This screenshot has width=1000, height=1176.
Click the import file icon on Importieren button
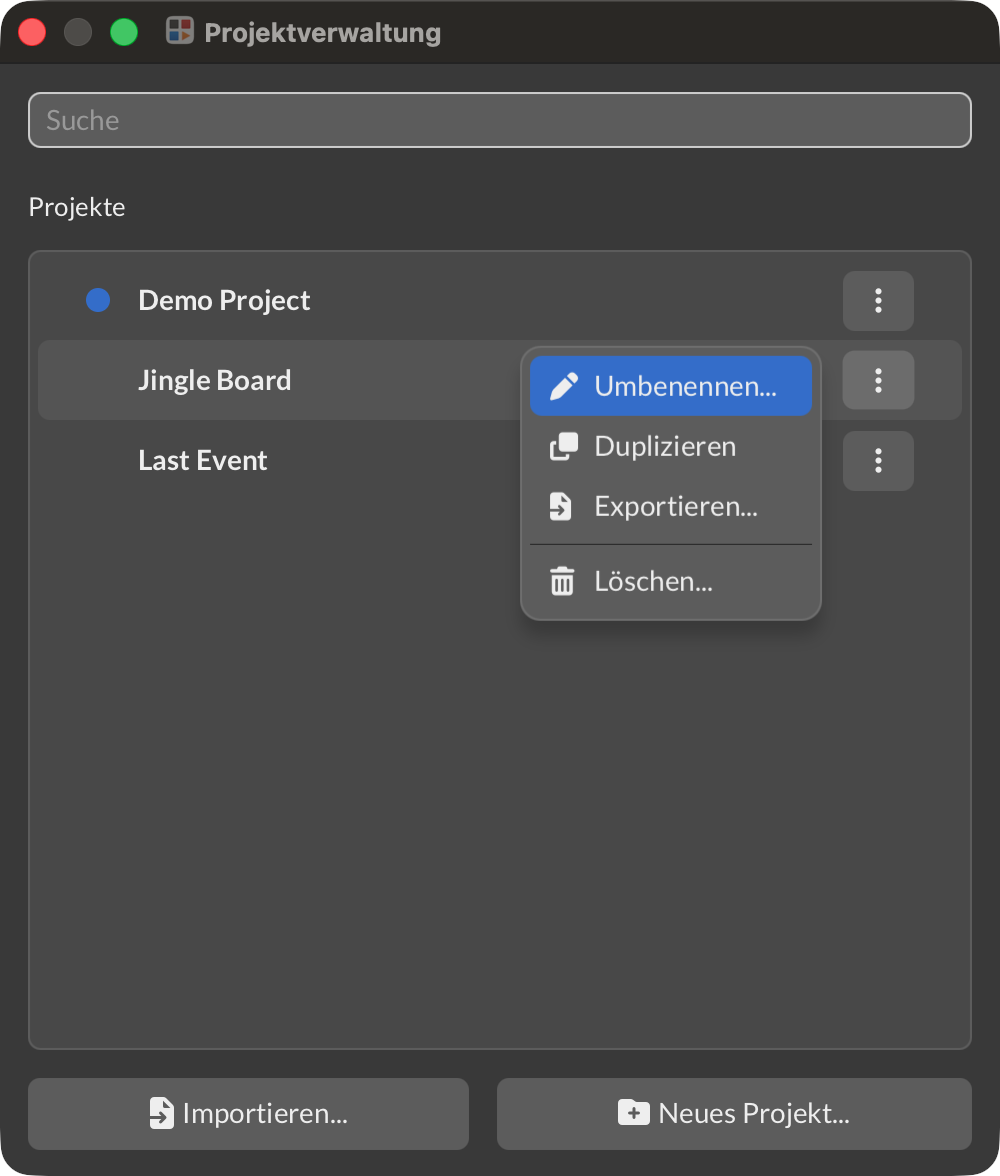point(161,1113)
